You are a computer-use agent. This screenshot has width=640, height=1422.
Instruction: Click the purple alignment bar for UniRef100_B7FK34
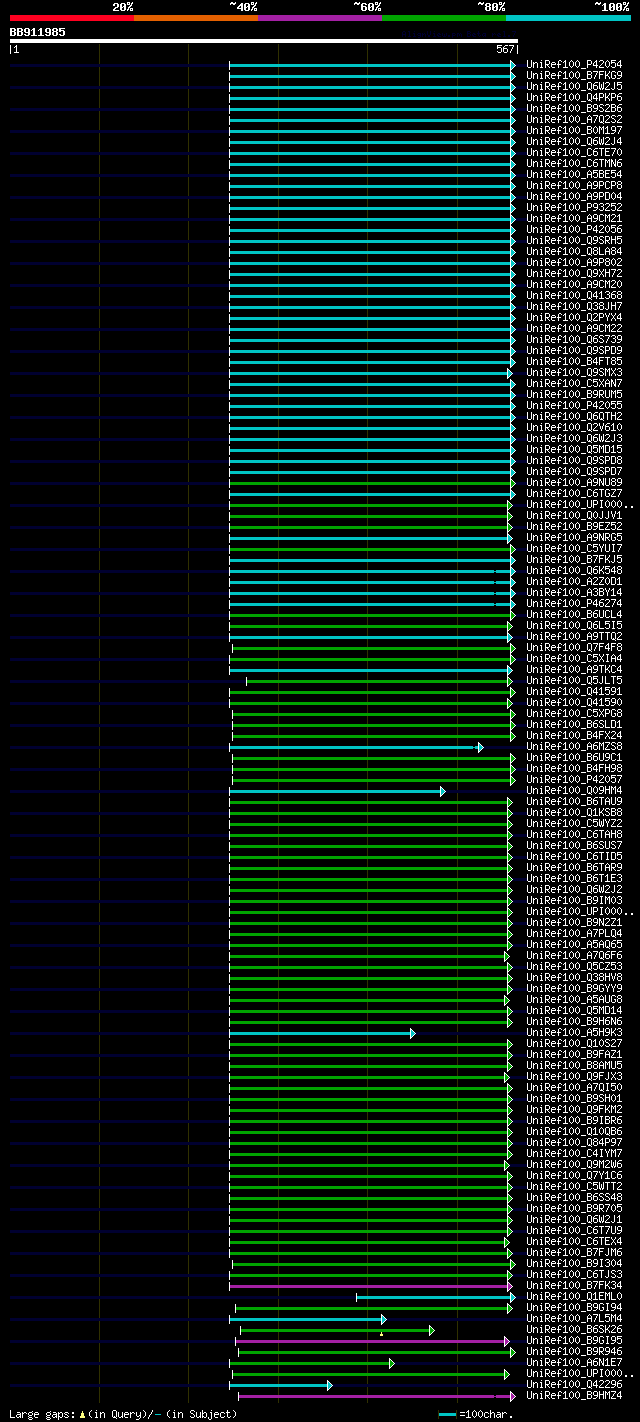coord(370,1286)
